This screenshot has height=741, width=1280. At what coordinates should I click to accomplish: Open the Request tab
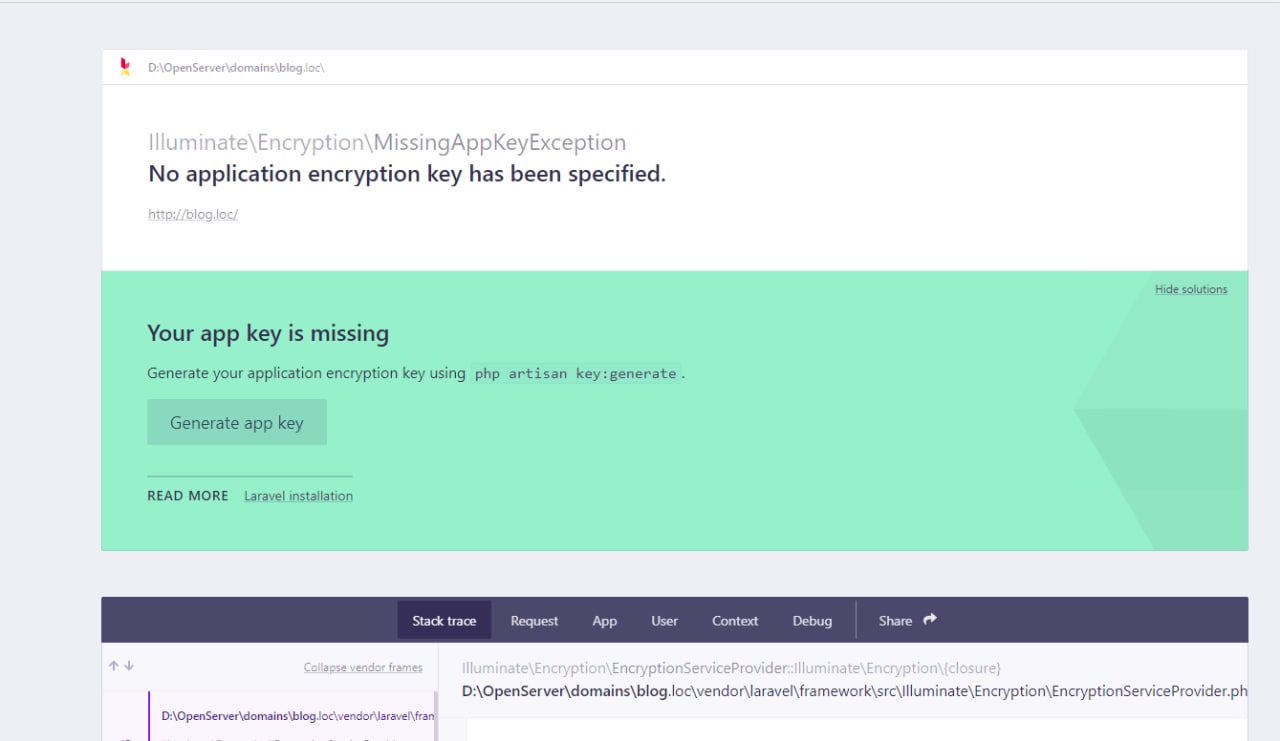pyautogui.click(x=534, y=621)
